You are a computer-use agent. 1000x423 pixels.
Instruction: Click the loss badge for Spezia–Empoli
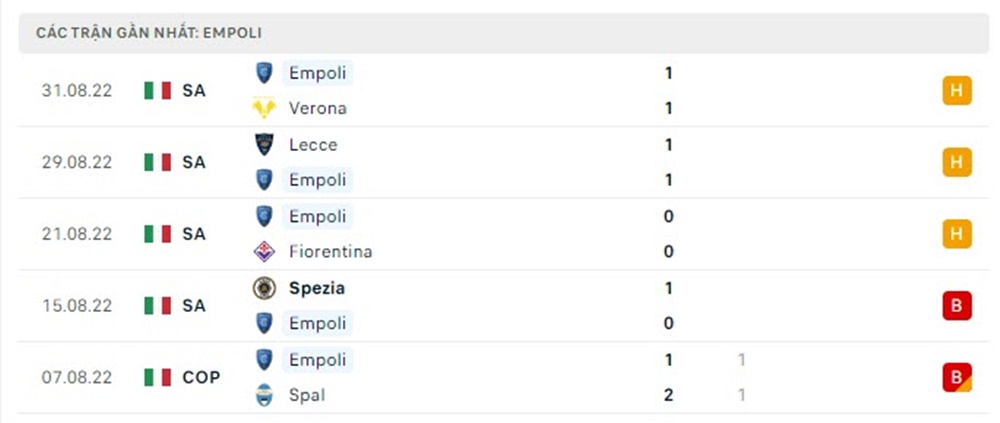[x=956, y=305]
